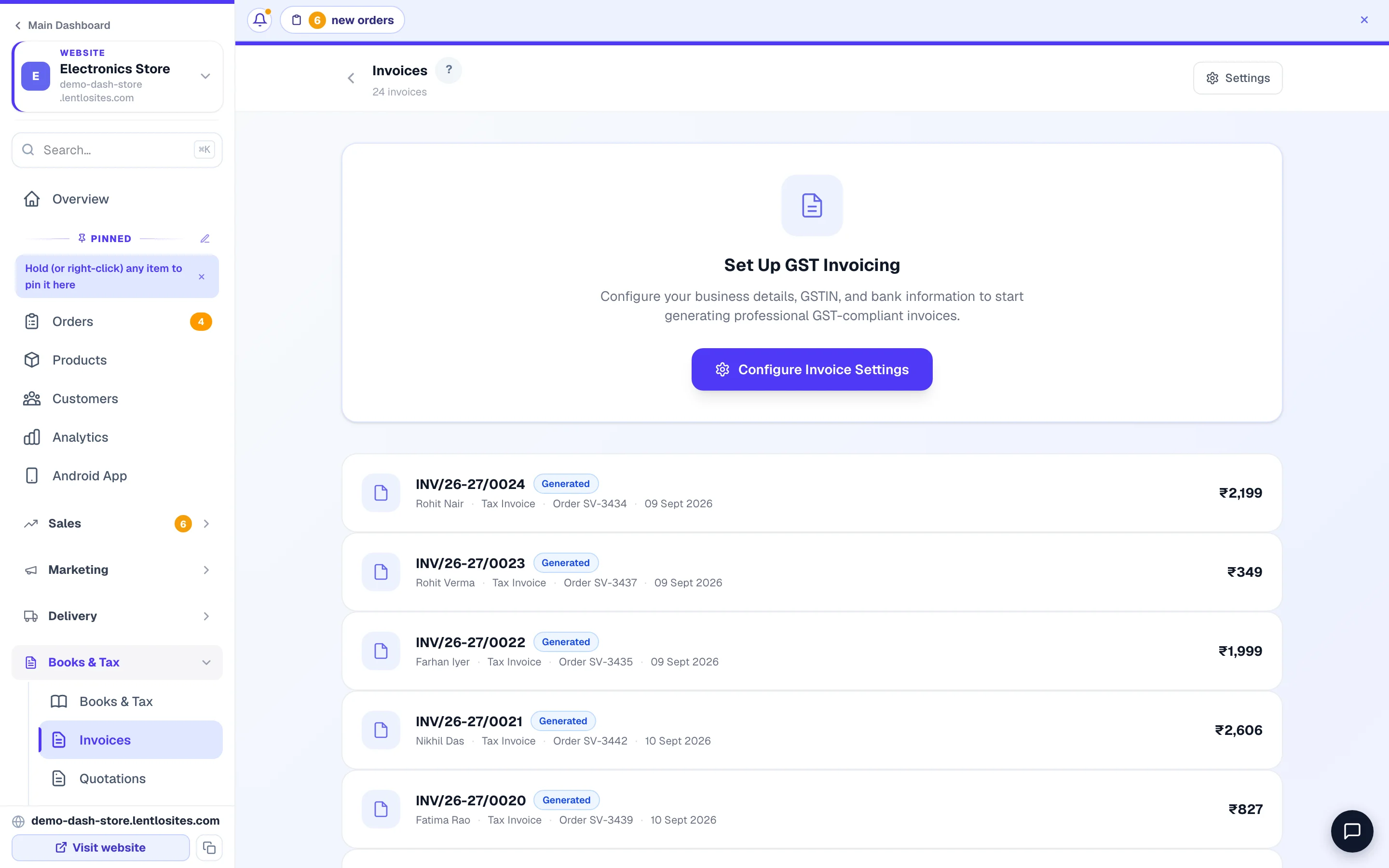Click the document icon for INV/26-27/0020
Viewport: 1389px width, 868px height.
[x=381, y=810]
